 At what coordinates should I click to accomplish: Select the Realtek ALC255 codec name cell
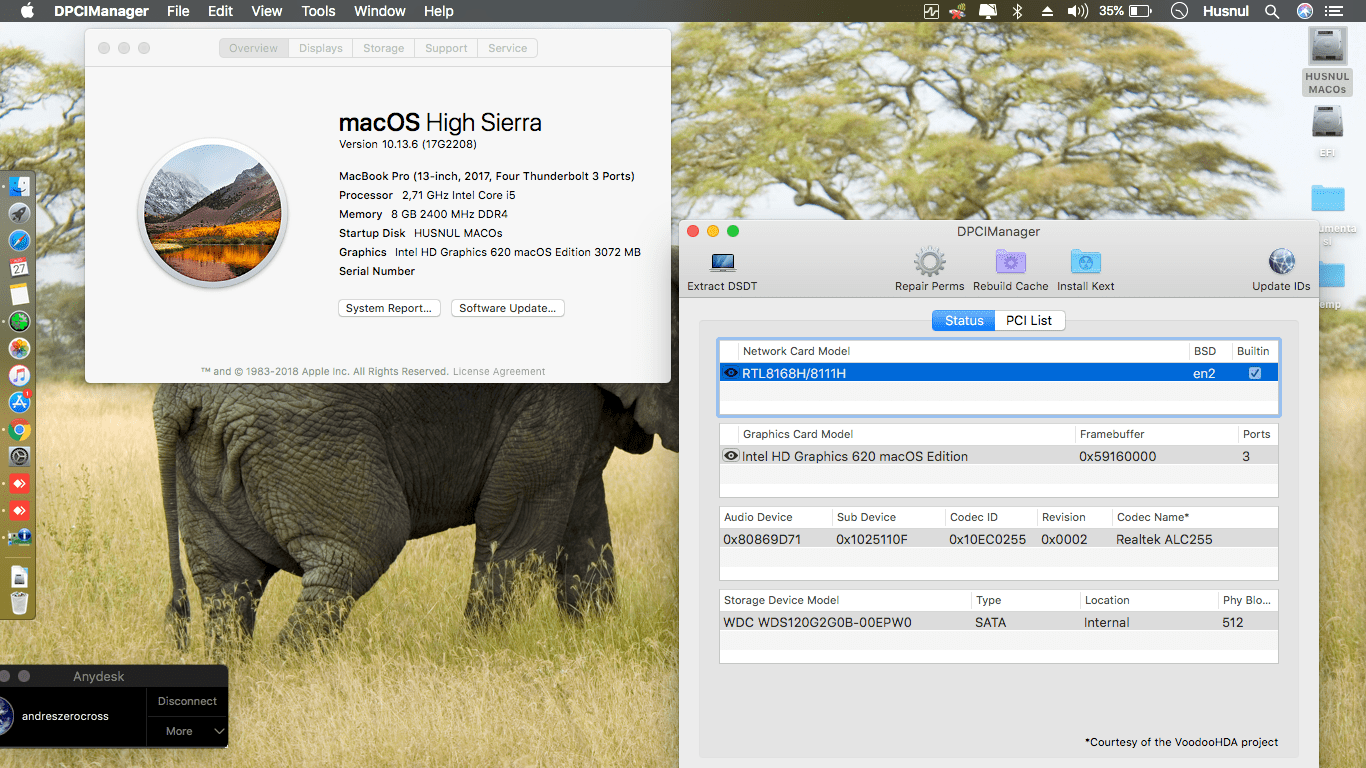[1164, 539]
